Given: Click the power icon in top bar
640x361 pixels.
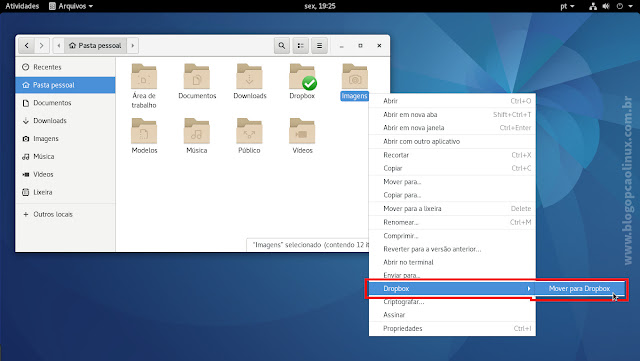Looking at the screenshot, I should click(620, 6).
